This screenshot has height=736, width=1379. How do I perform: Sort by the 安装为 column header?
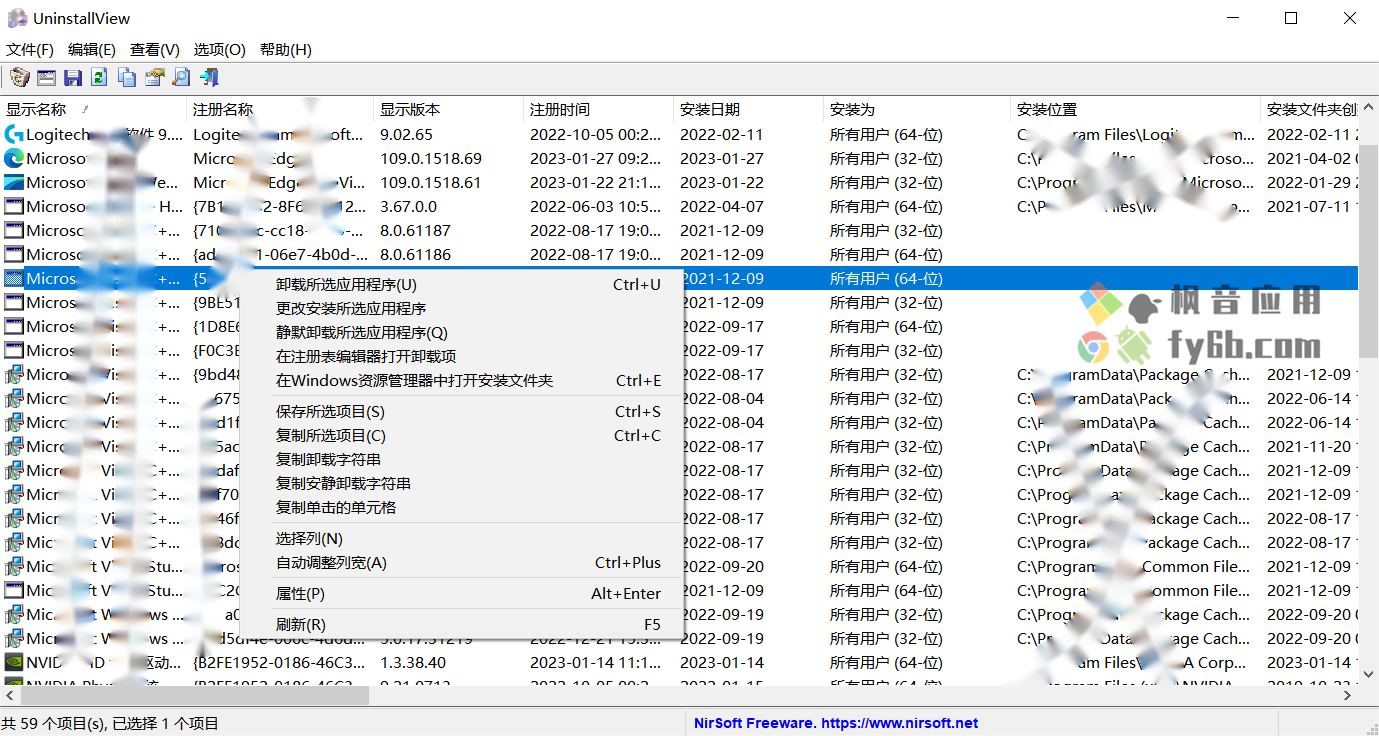pyautogui.click(x=917, y=110)
